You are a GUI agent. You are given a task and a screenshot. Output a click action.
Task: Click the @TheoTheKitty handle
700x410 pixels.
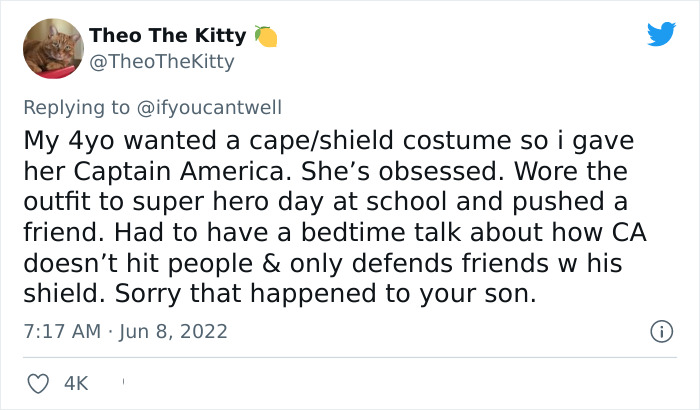[162, 62]
